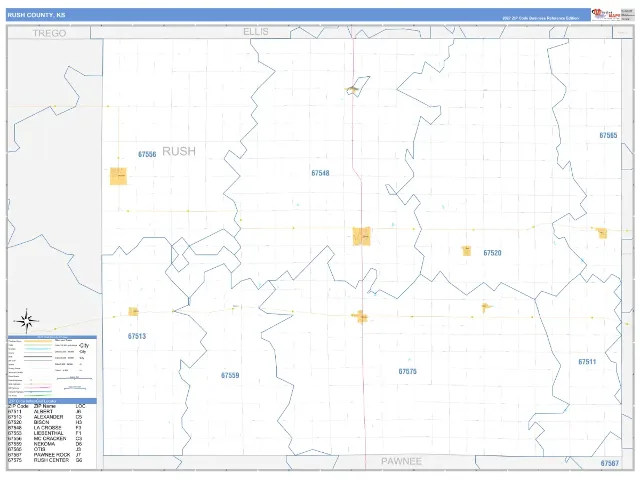
Task: Click the map publisher logo
Action: pyautogui.click(x=606, y=14)
